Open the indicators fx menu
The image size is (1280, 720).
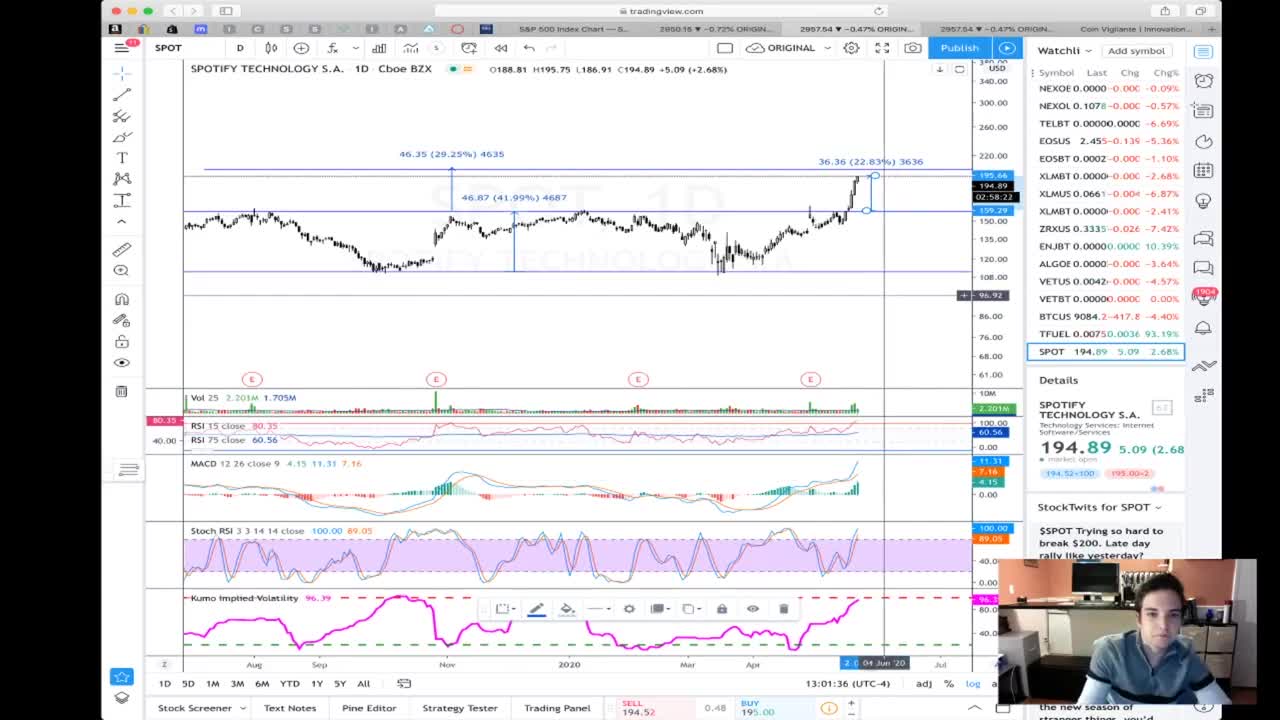333,48
